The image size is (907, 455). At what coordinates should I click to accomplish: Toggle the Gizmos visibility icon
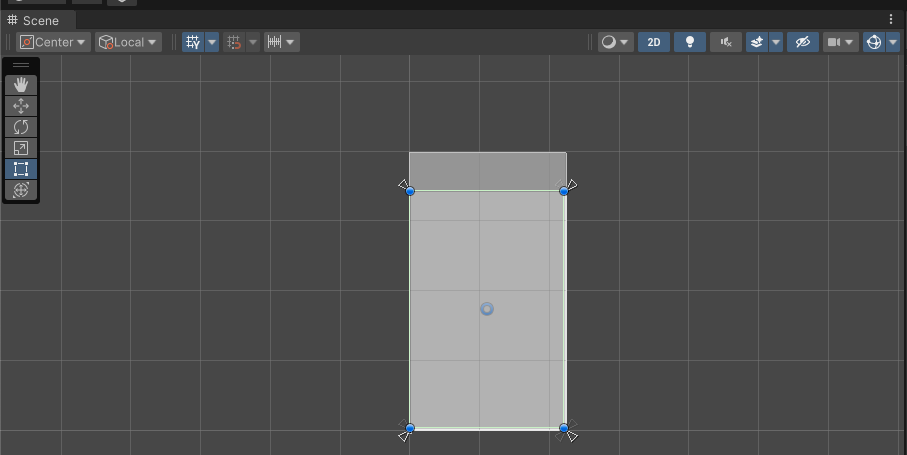coord(873,42)
